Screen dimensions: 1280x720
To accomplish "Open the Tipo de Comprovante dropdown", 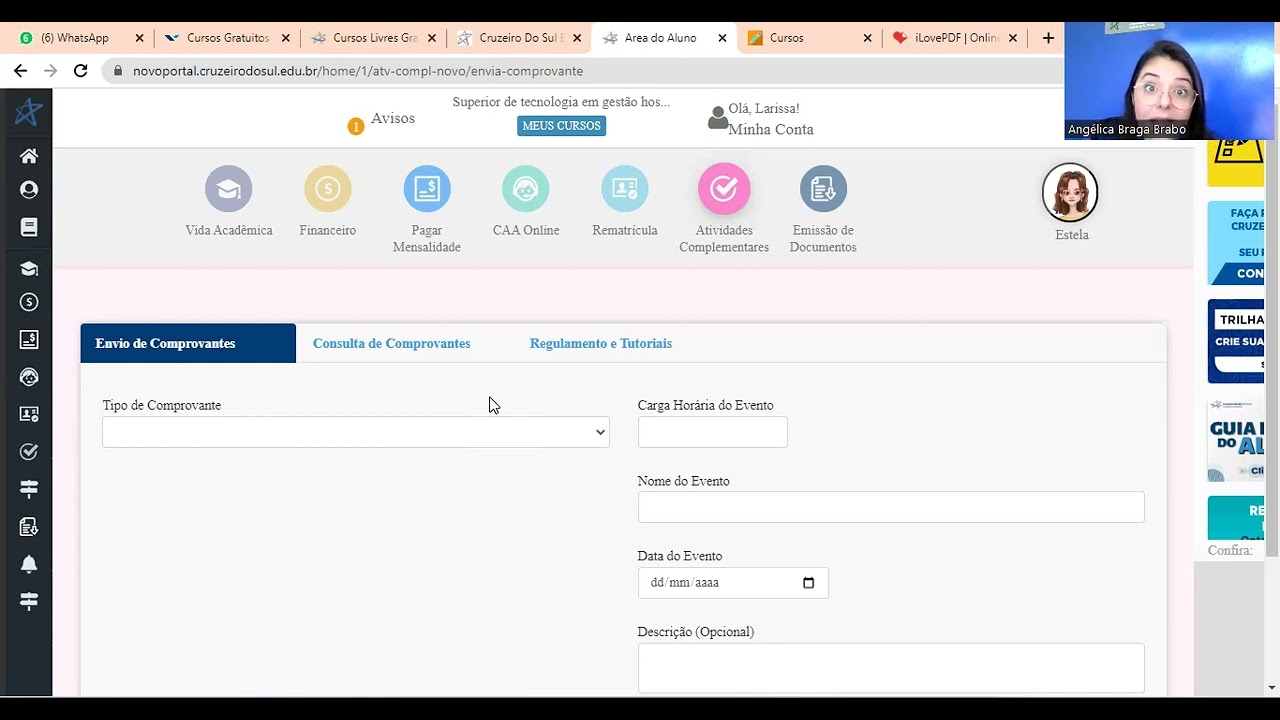I will [x=355, y=432].
